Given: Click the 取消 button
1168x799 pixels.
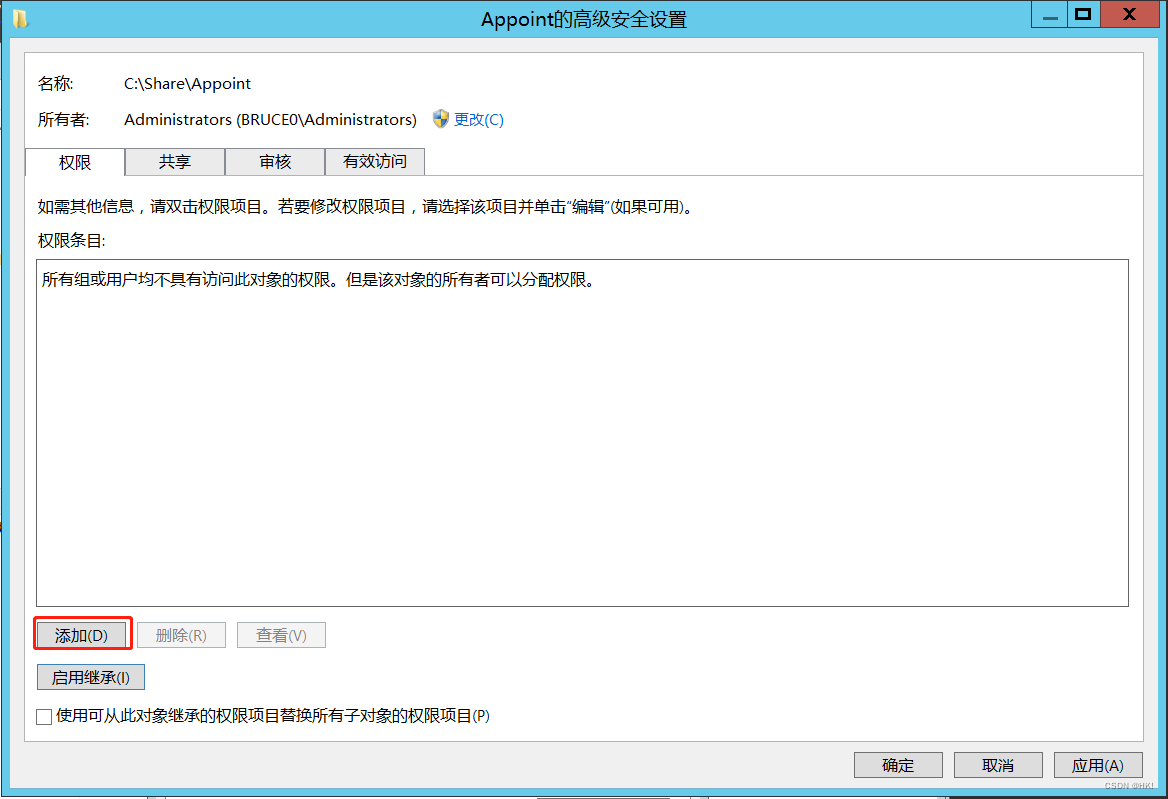Looking at the screenshot, I should pos(997,765).
